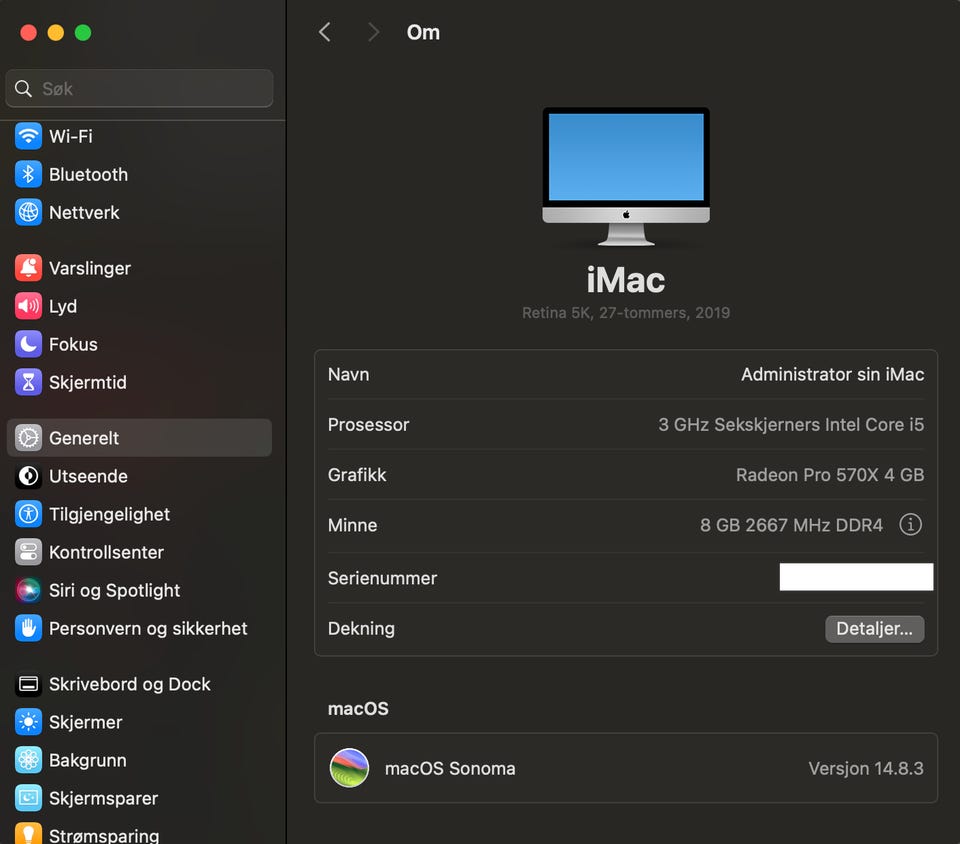Viewport: 960px width, 844px height.
Task: Click the graphics value Radeon Pro 570X 4 GB
Action: point(830,475)
